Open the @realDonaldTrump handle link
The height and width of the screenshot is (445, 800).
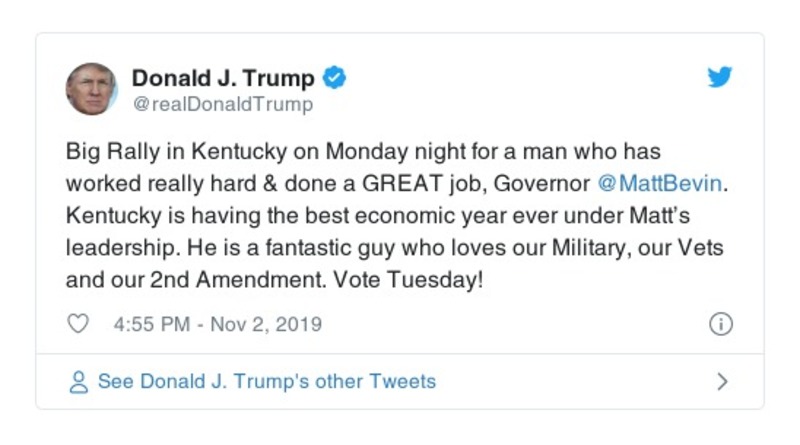click(x=222, y=104)
